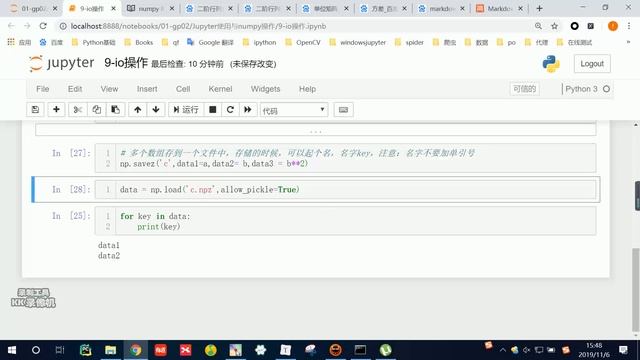Open the apps grid shortcut in bookmarks bar
The height and width of the screenshot is (360, 640).
(19, 42)
